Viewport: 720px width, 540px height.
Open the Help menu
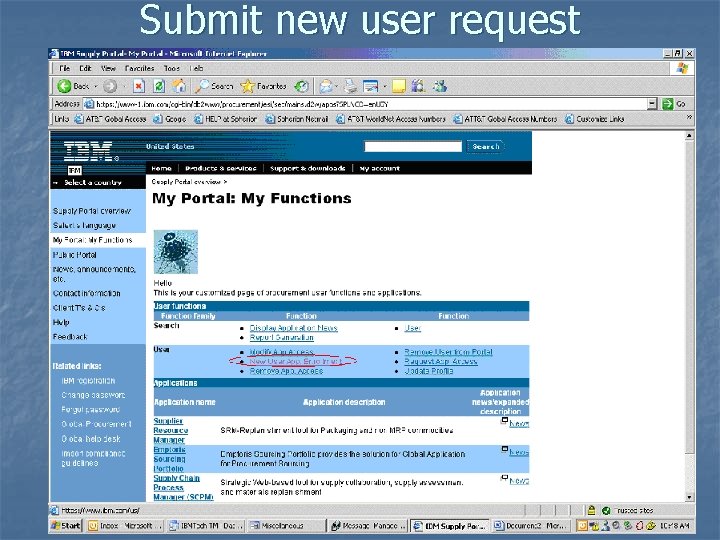[197, 68]
